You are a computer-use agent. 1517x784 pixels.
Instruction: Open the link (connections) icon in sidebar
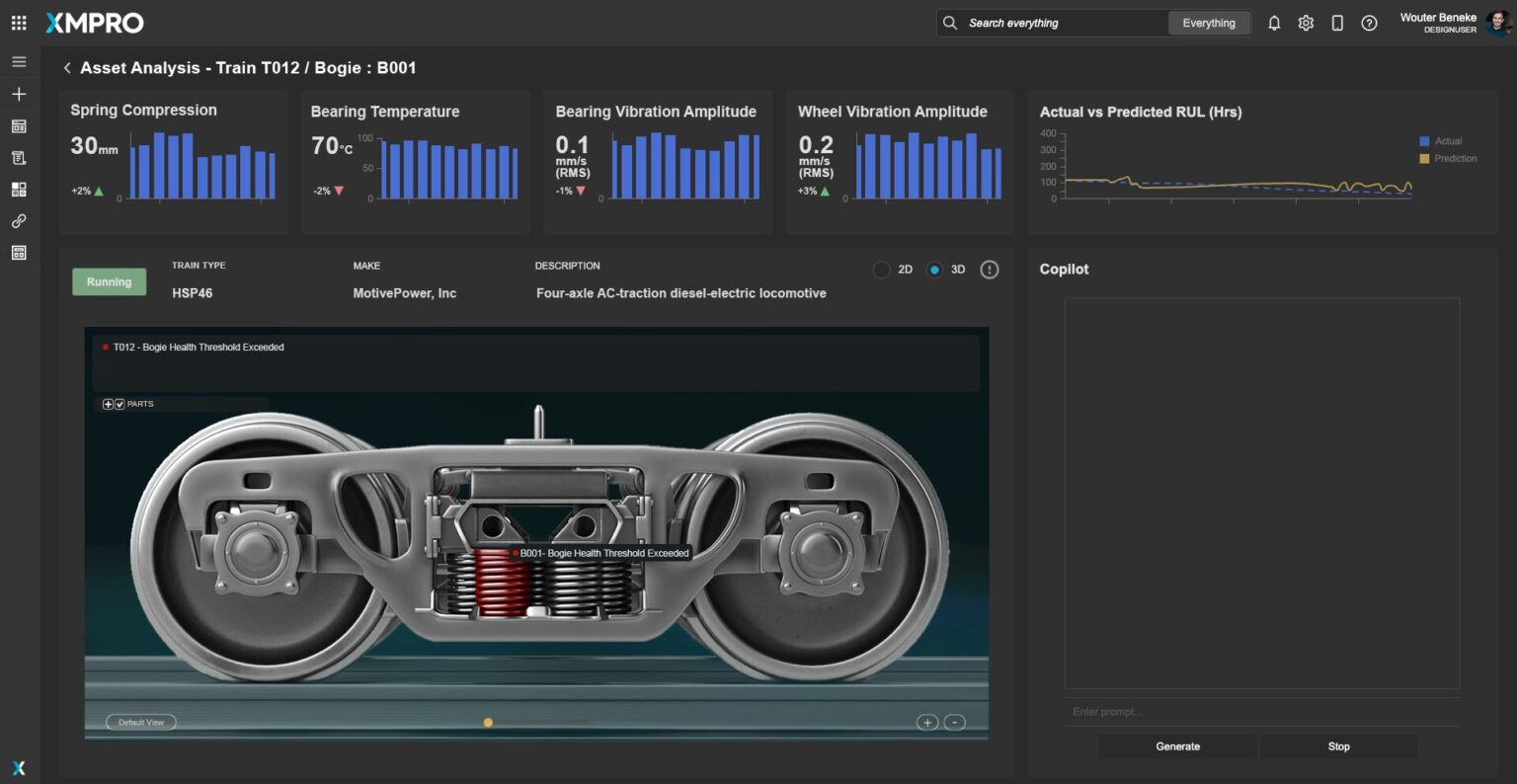tap(19, 221)
